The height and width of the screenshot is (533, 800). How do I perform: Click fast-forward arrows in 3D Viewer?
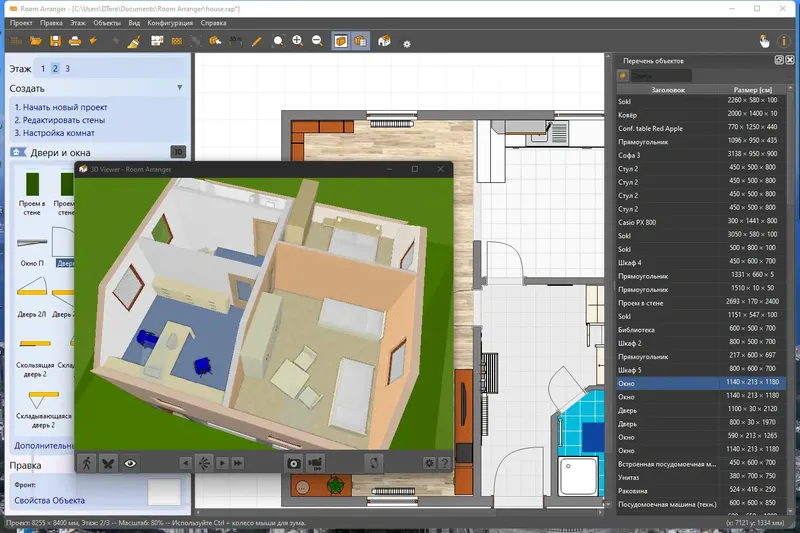(238, 463)
